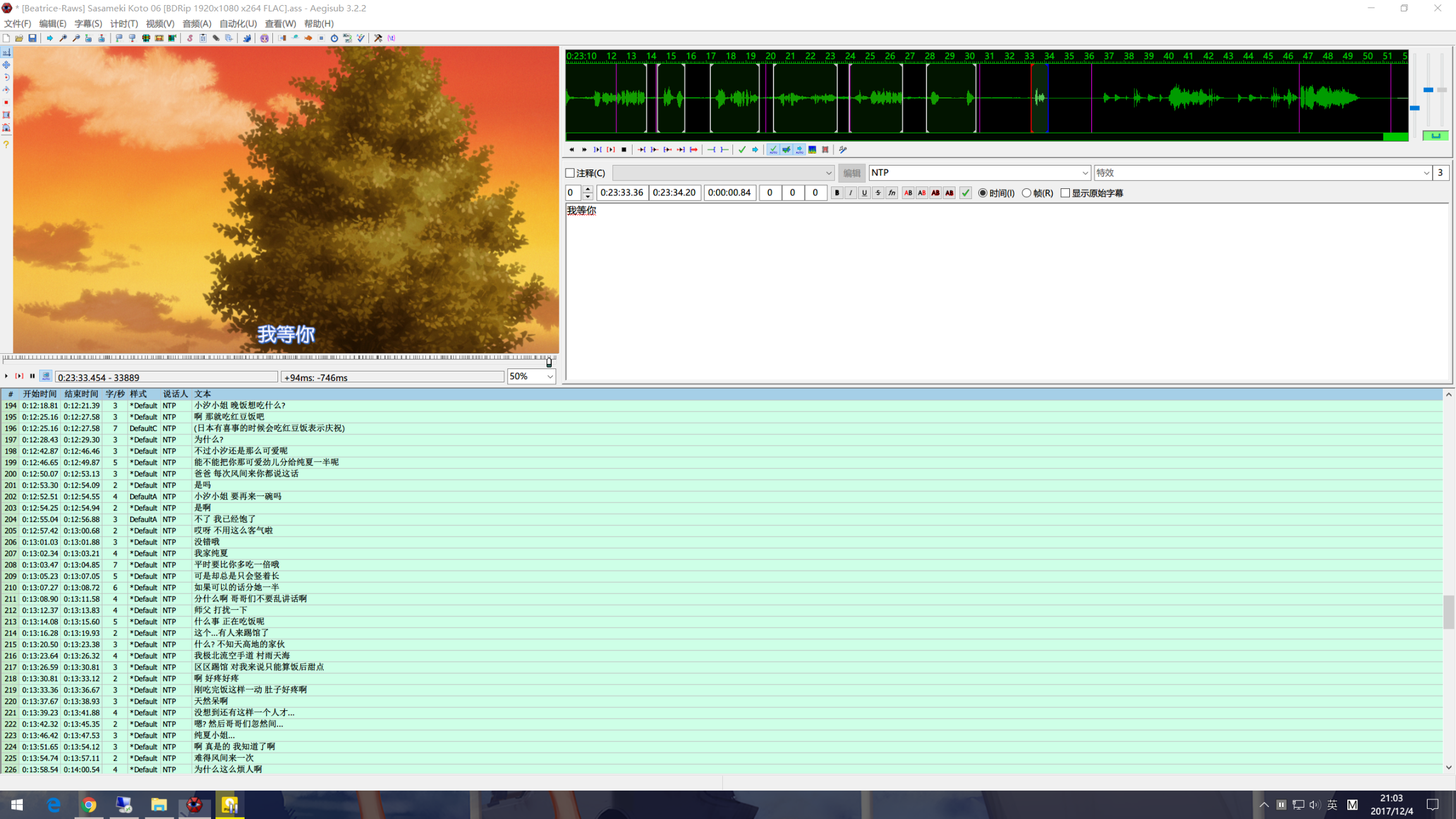
Task: Stop audio playback with the square button
Action: click(624, 150)
